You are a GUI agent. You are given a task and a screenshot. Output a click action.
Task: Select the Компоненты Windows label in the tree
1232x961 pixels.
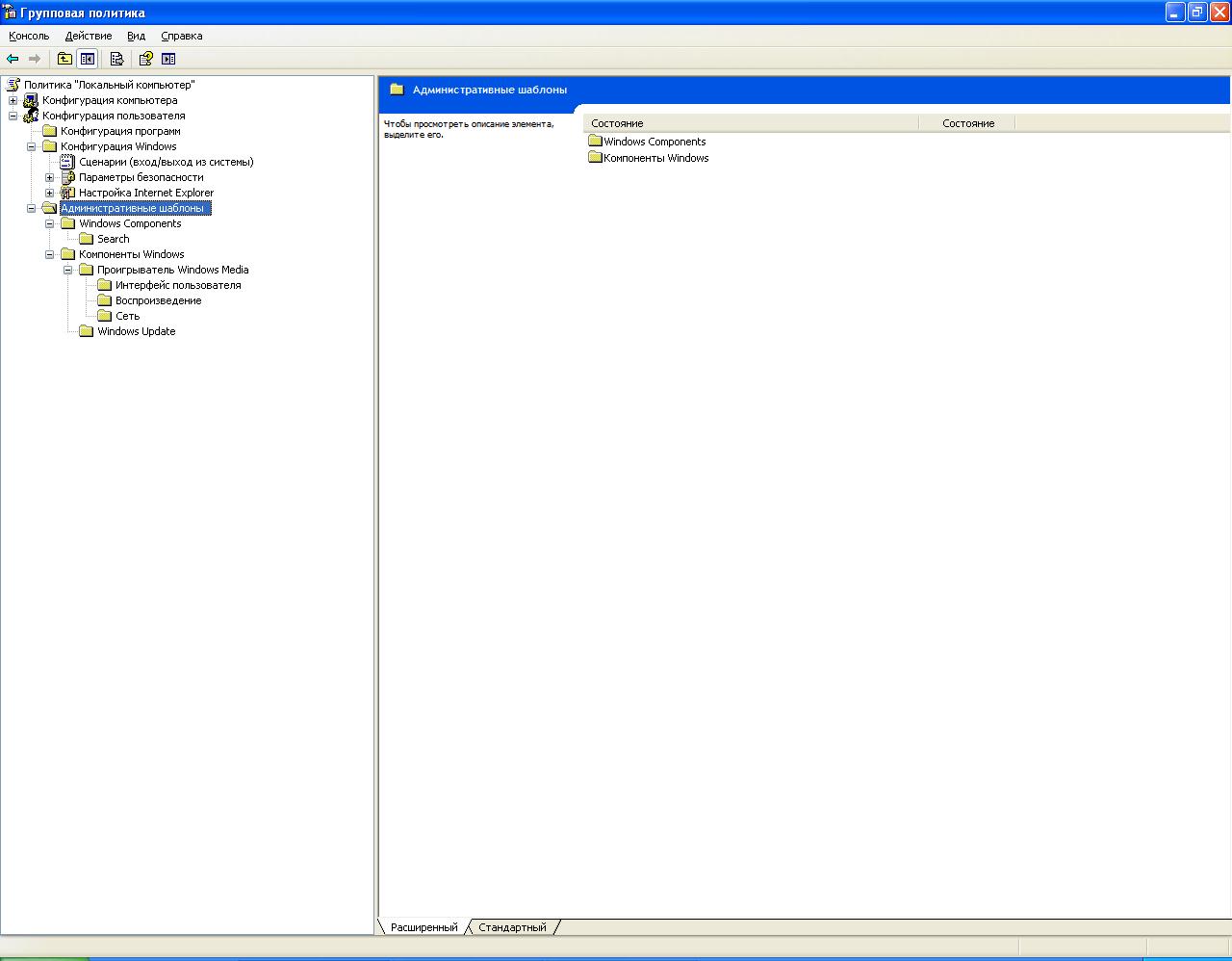coord(131,254)
